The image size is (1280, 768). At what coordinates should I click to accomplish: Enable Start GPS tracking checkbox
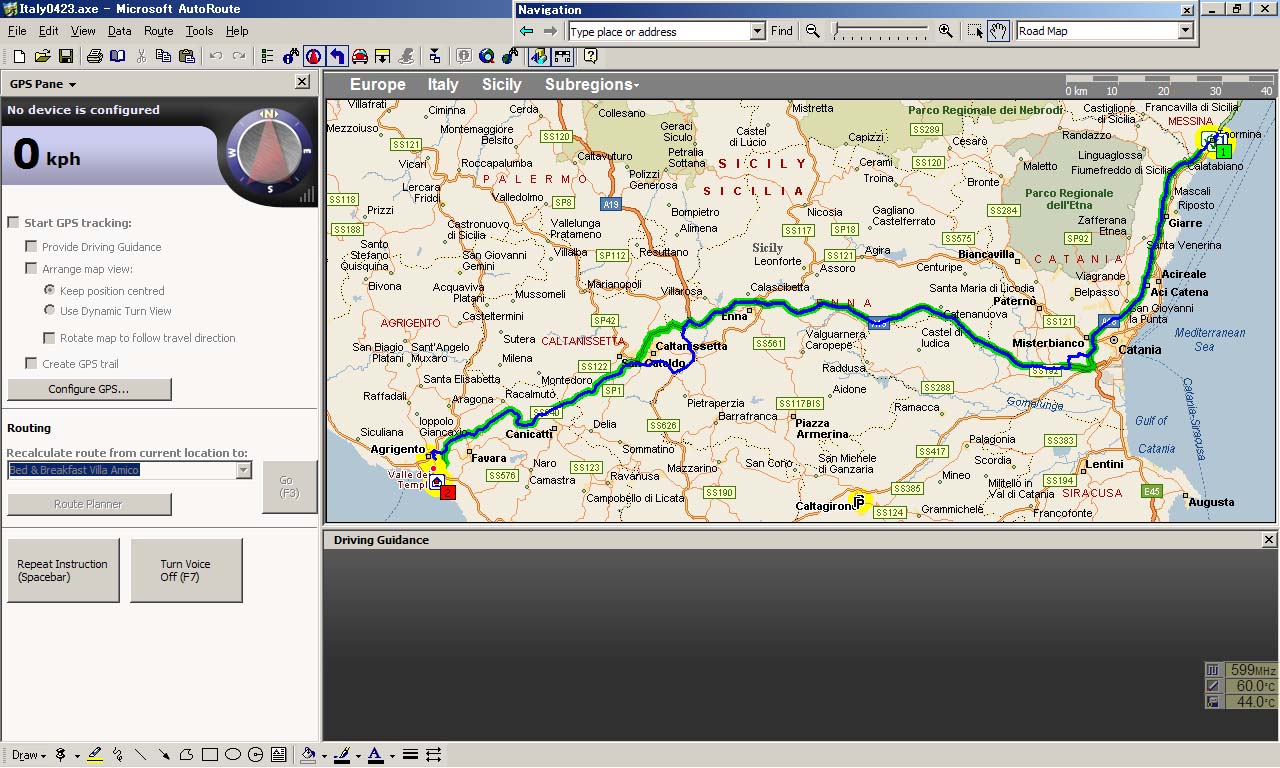tap(13, 222)
